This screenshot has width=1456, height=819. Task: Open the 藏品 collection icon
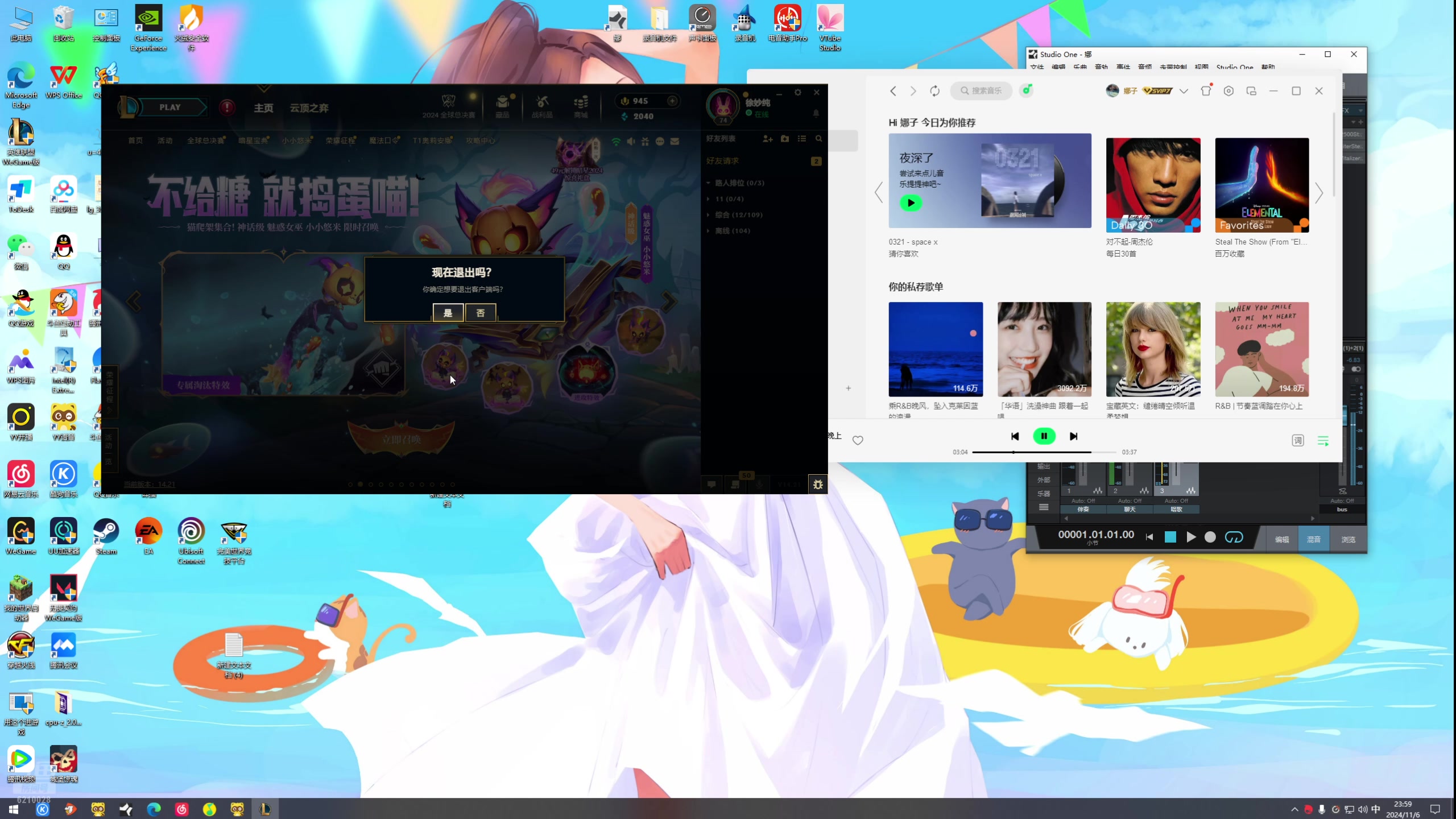502,106
